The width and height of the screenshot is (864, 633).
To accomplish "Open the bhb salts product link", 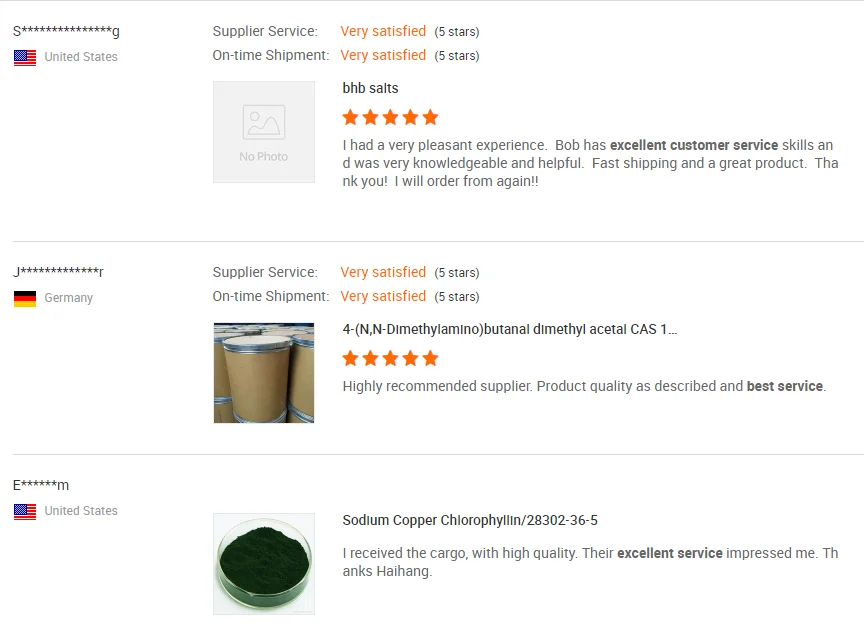I will point(370,88).
